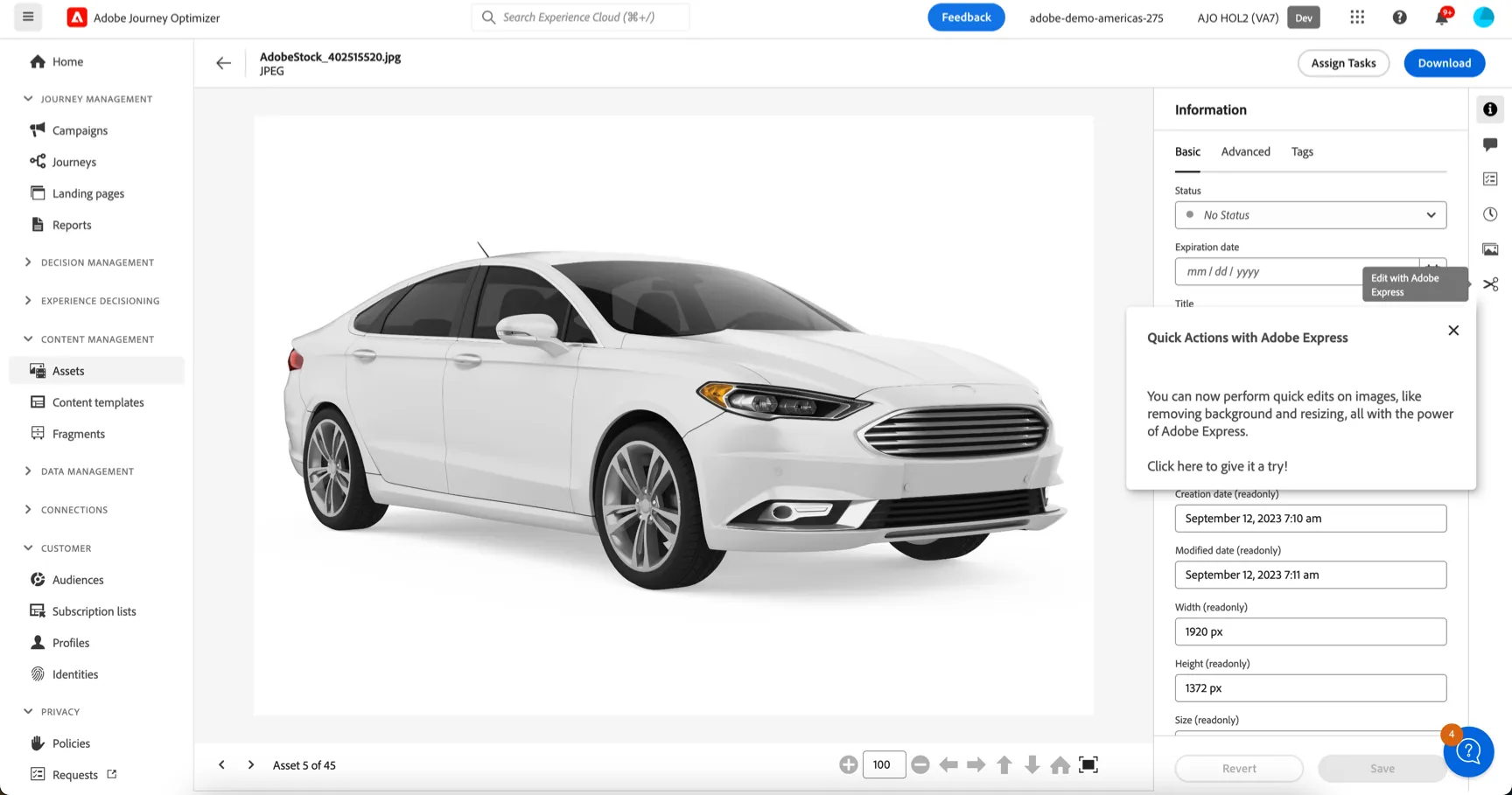1512x795 pixels.
Task: Pan the image left
Action: click(x=948, y=765)
